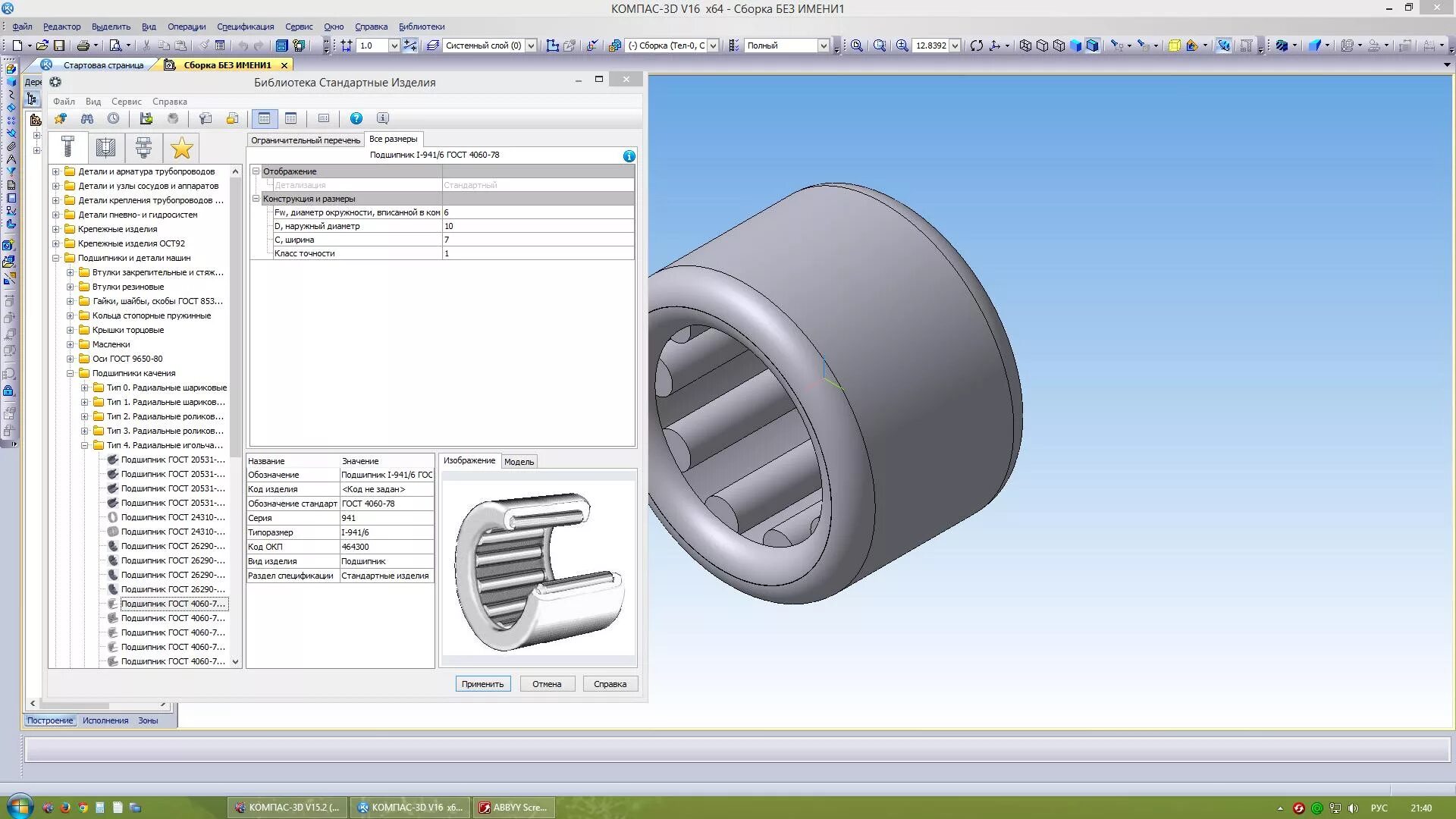Click the binoculars search icon in library
Screen dimensions: 1456x819
point(87,118)
